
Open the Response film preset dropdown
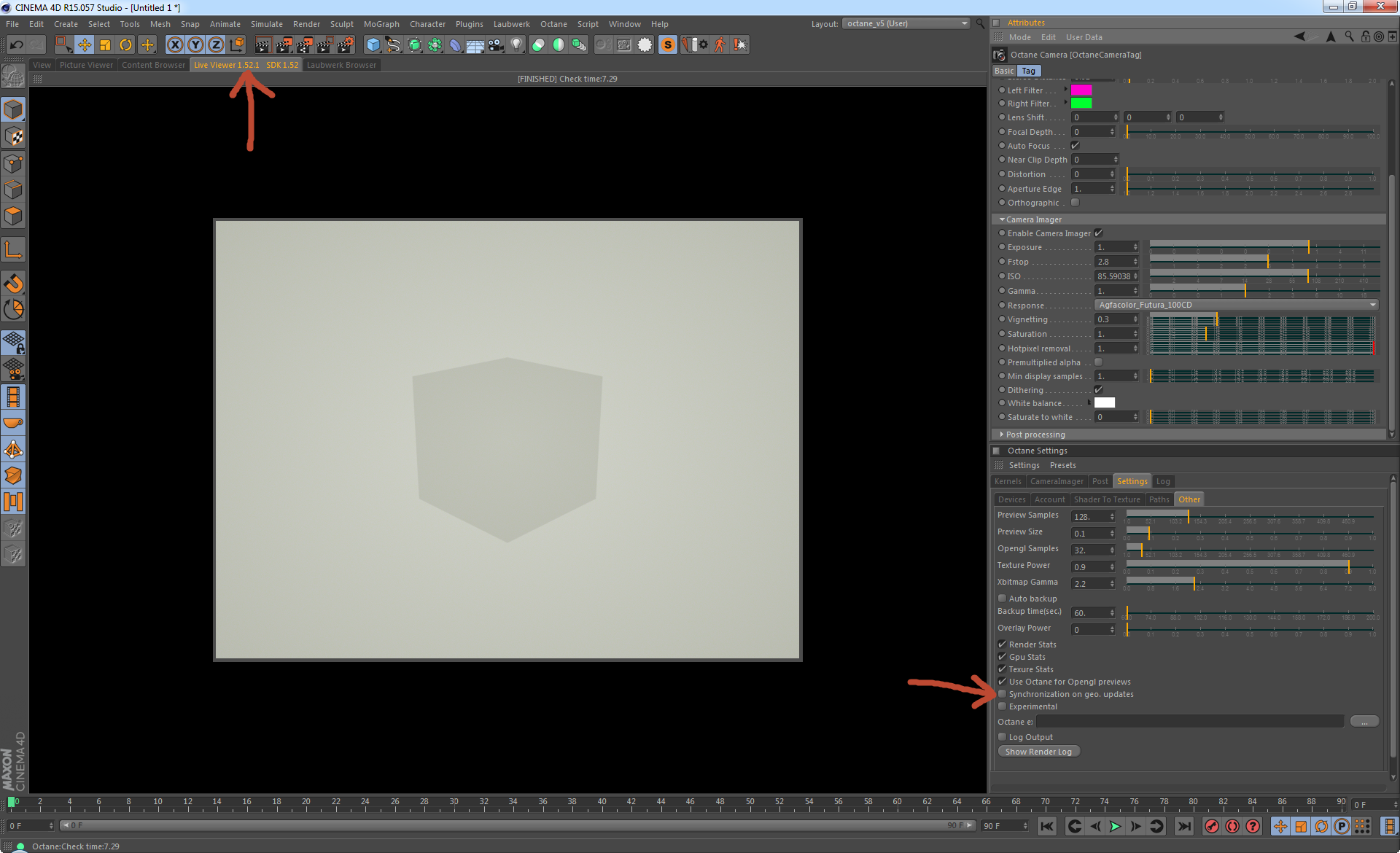tap(1236, 305)
